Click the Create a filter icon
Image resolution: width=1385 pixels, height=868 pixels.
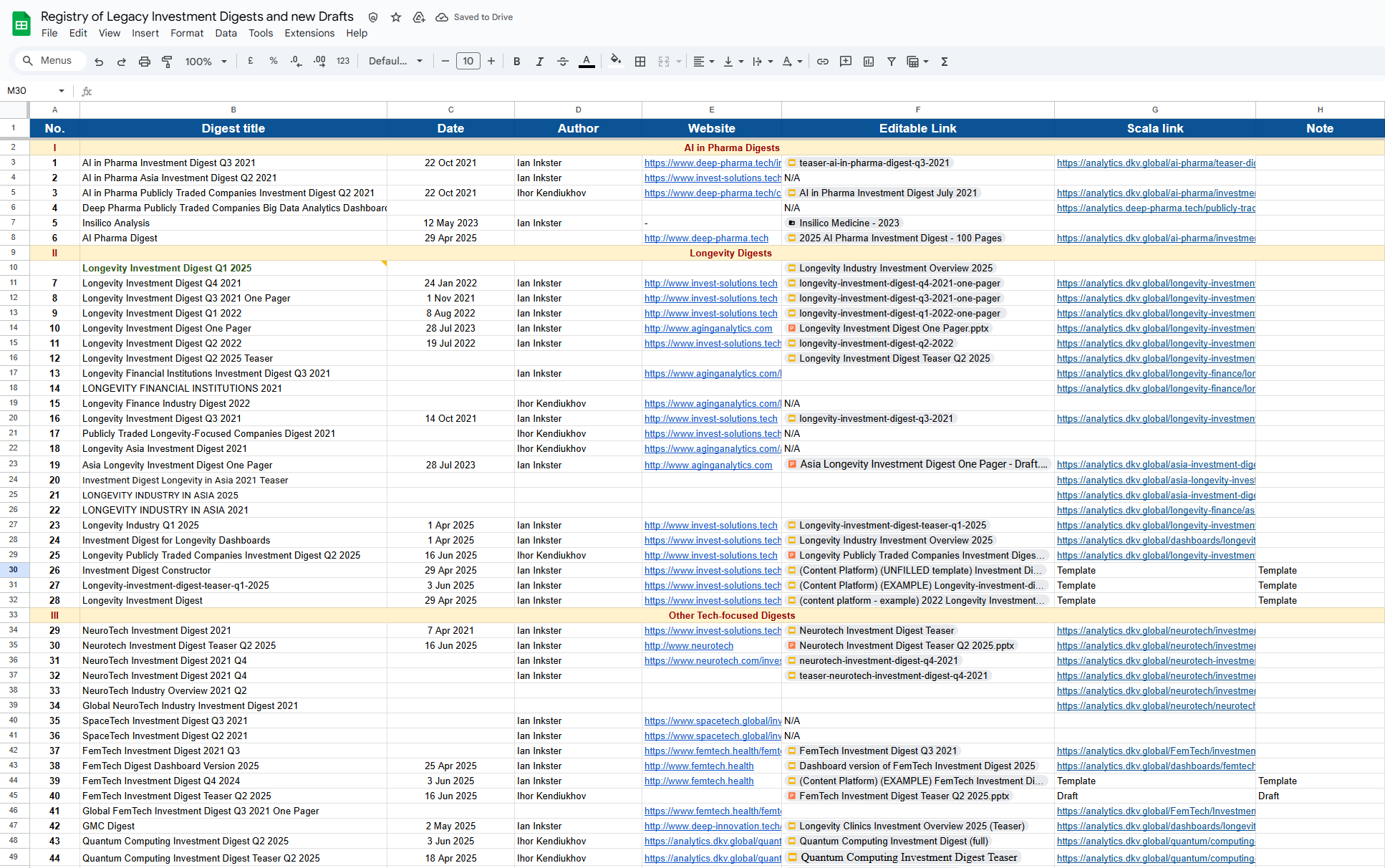(x=892, y=62)
